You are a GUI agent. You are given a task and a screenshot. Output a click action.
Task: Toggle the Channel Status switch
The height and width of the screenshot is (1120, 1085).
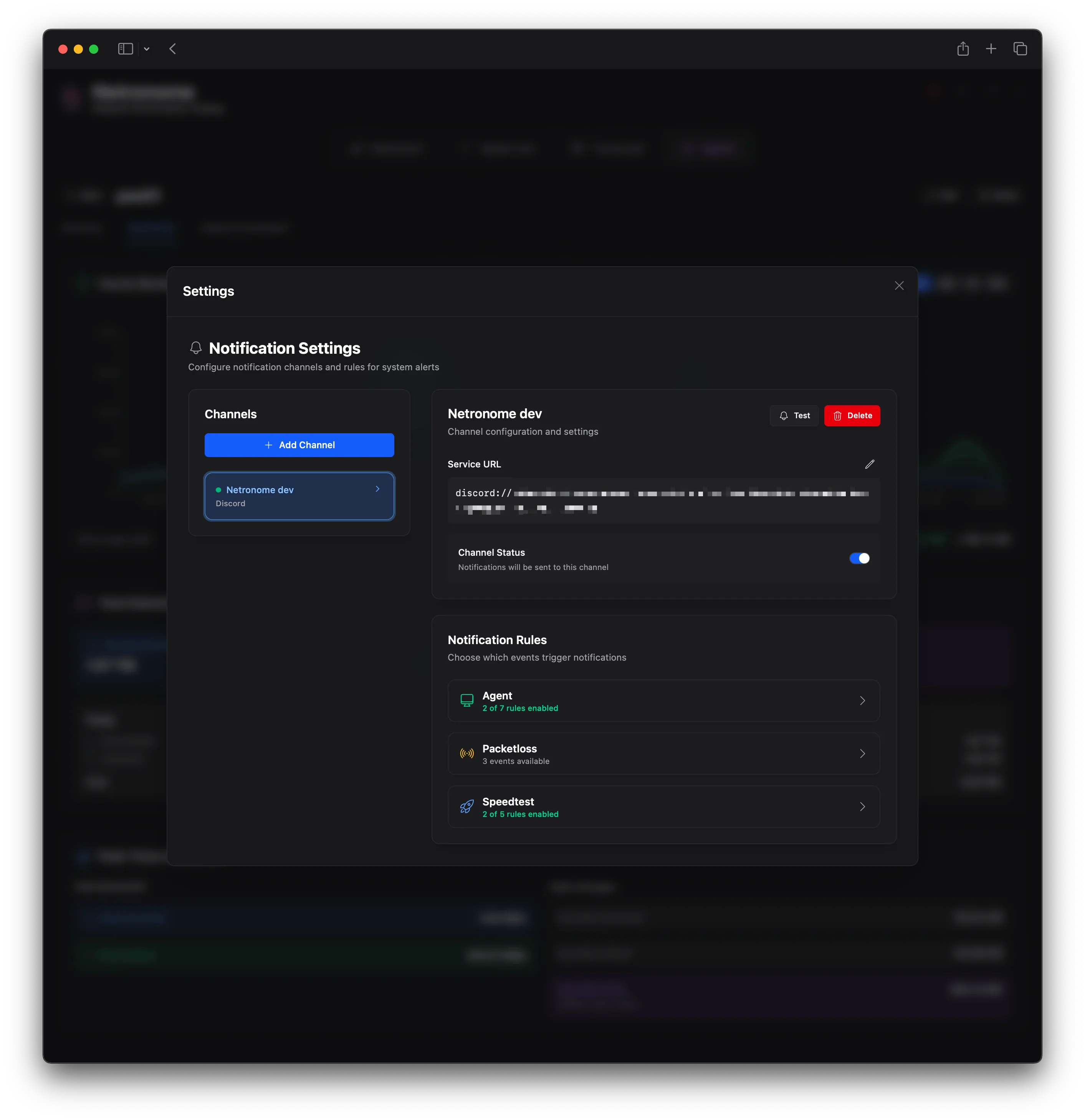[859, 559]
